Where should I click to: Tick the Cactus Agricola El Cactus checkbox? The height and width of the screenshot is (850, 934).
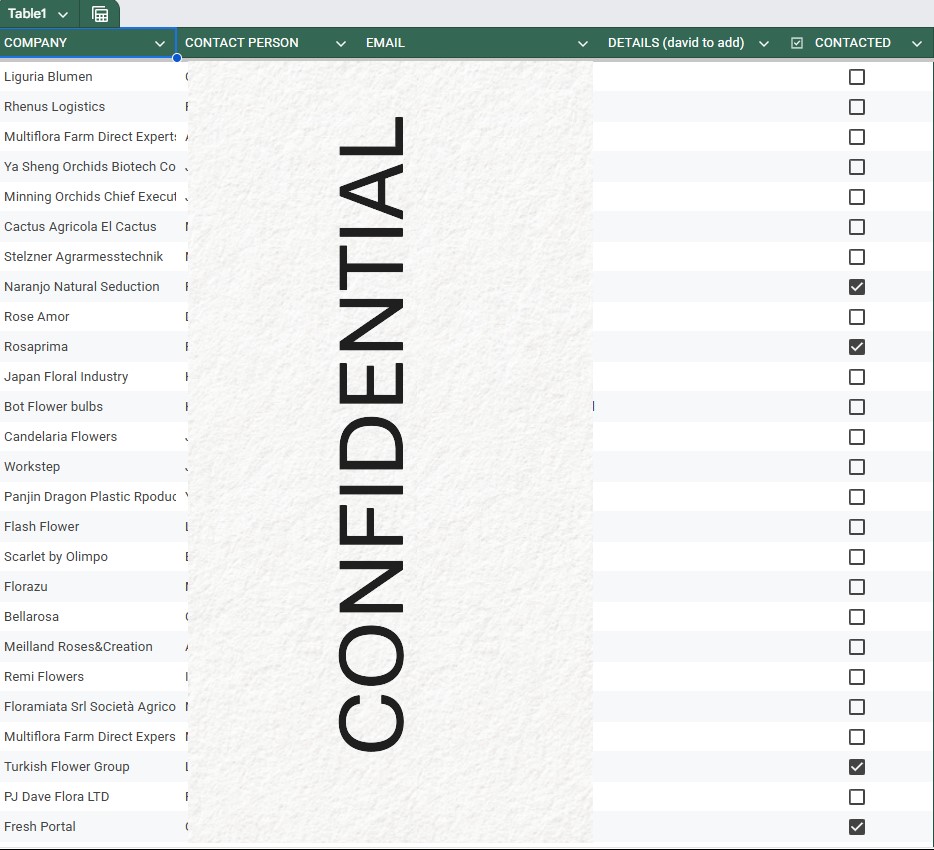(x=857, y=227)
